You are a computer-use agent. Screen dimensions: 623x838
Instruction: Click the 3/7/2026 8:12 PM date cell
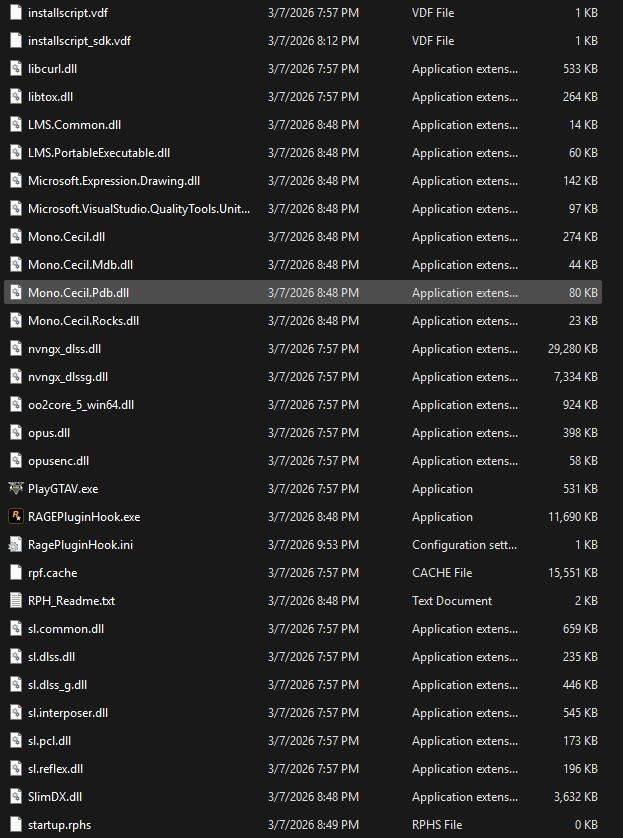pyautogui.click(x=313, y=41)
